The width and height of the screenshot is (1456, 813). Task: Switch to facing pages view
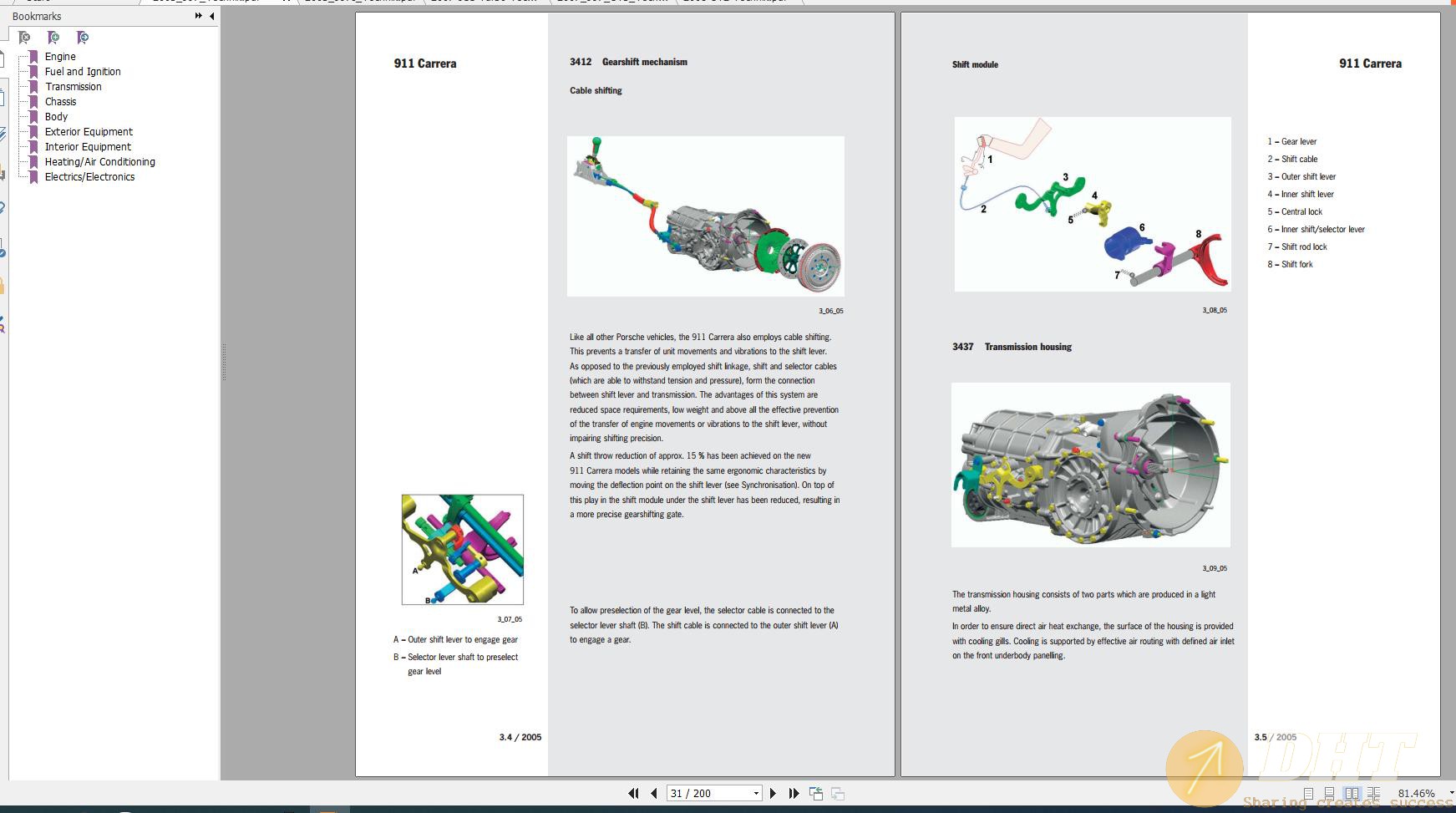pyautogui.click(x=1352, y=793)
